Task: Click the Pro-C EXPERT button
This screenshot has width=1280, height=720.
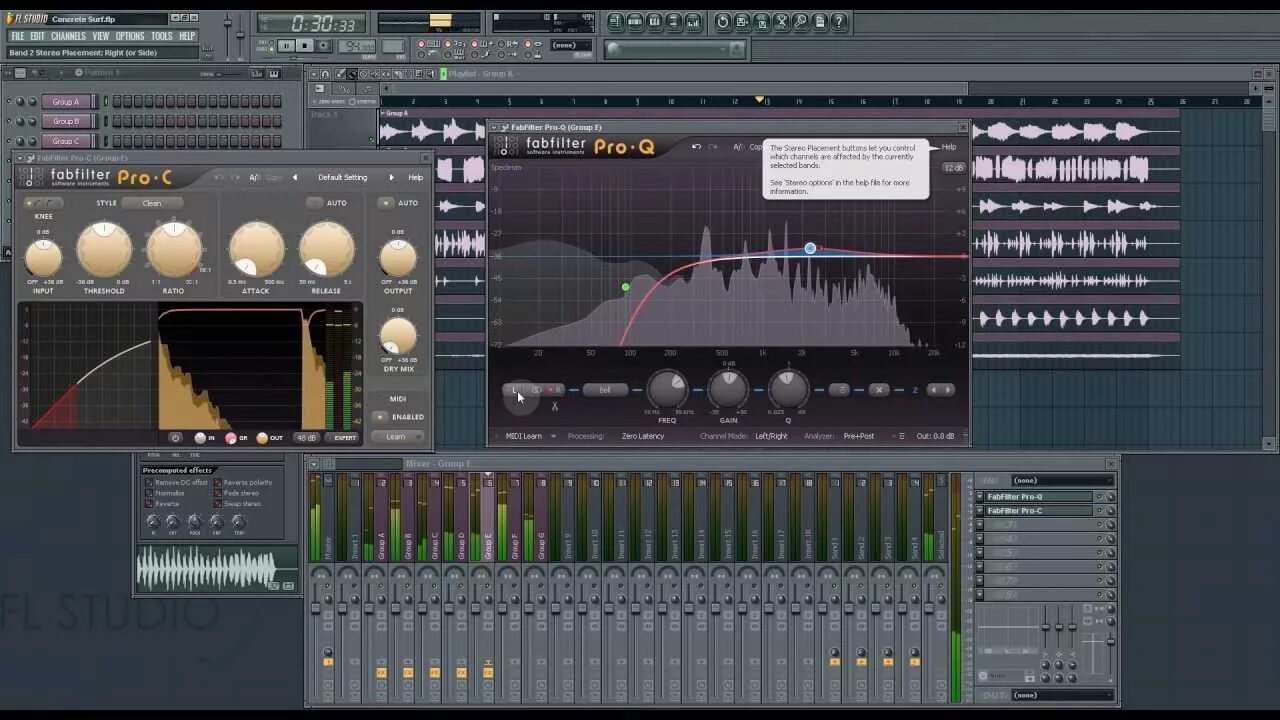Action: click(x=344, y=438)
